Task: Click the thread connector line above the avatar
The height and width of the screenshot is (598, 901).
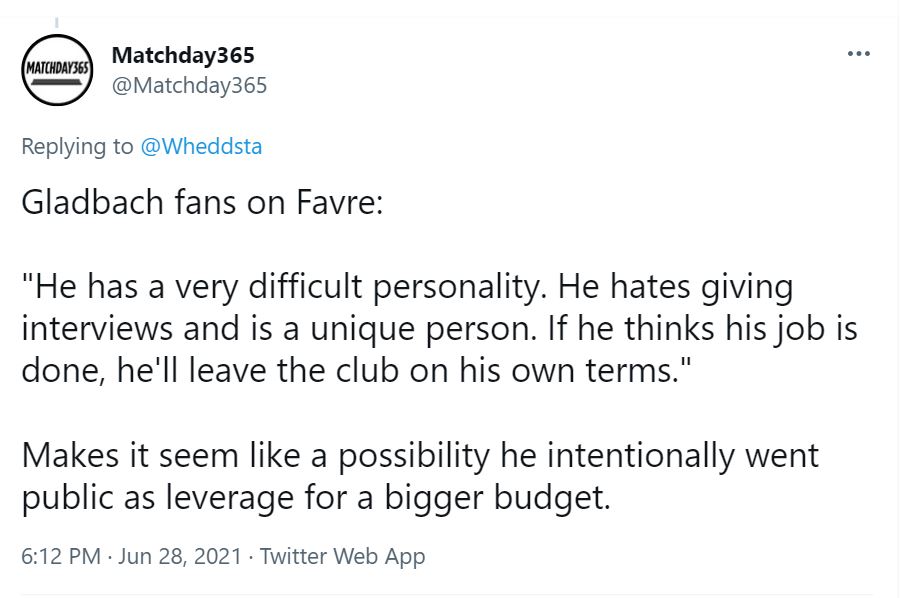Action: tap(57, 22)
